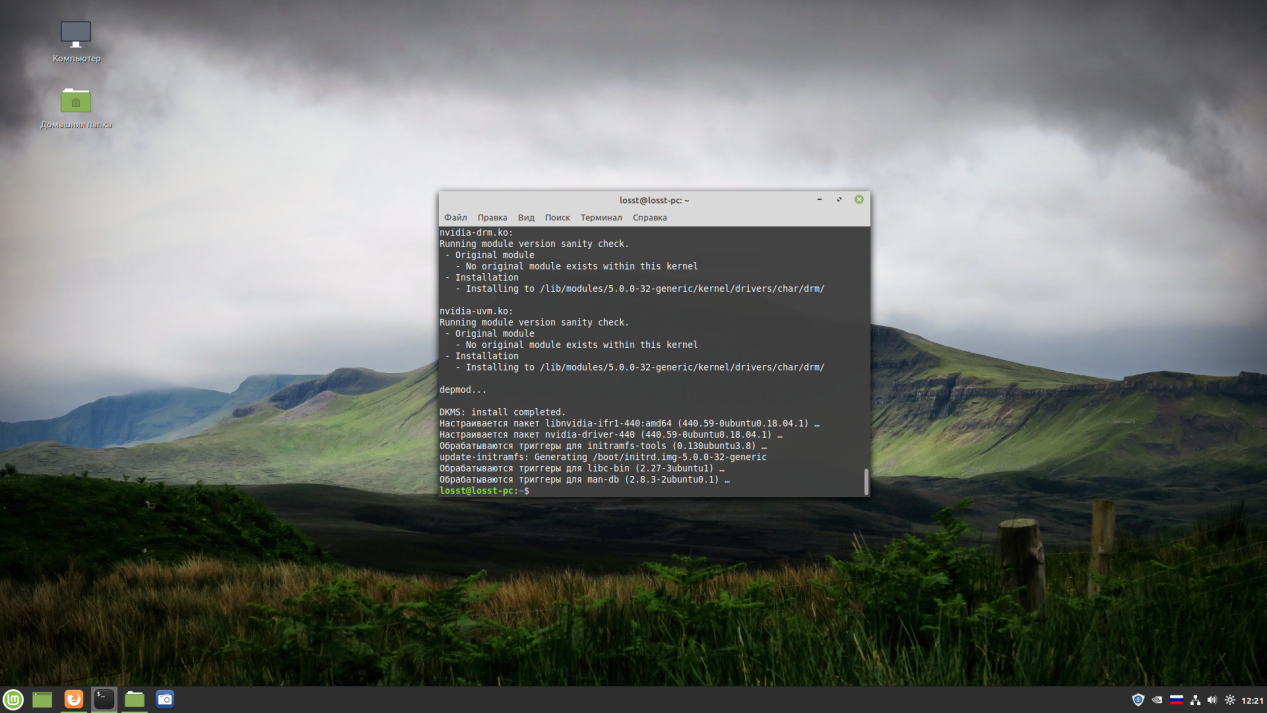Image resolution: width=1267 pixels, height=713 pixels.
Task: Open the file manager from the panel
Action: click(x=135, y=700)
